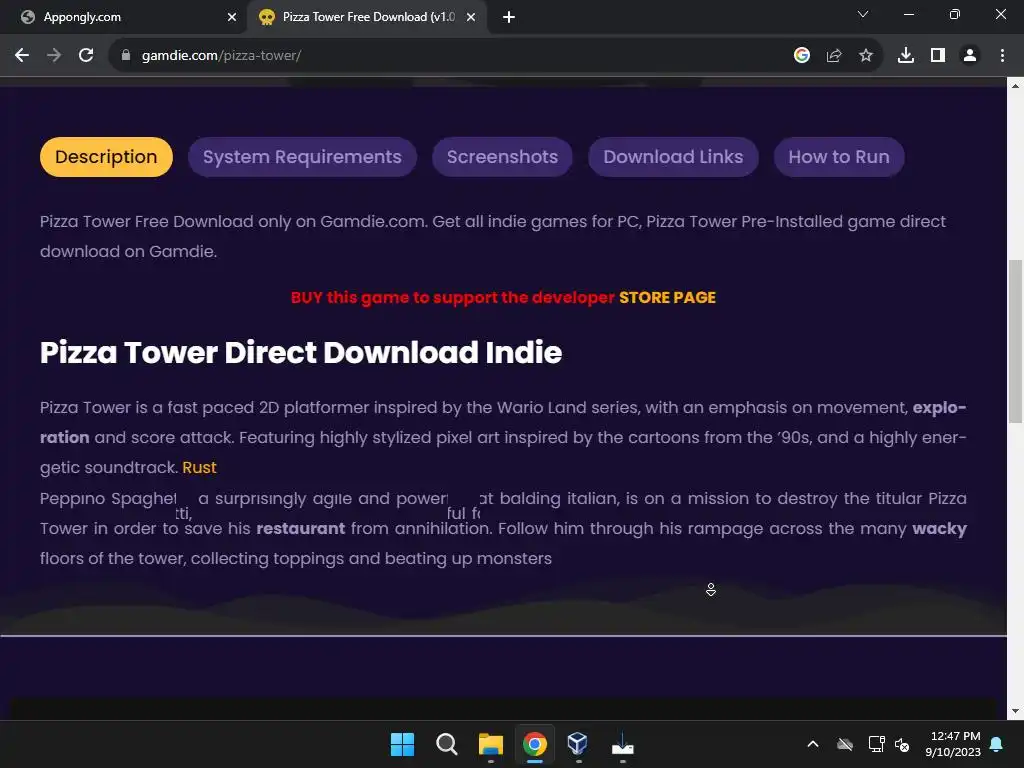
Task: Open System Requirements tab
Action: (x=302, y=157)
